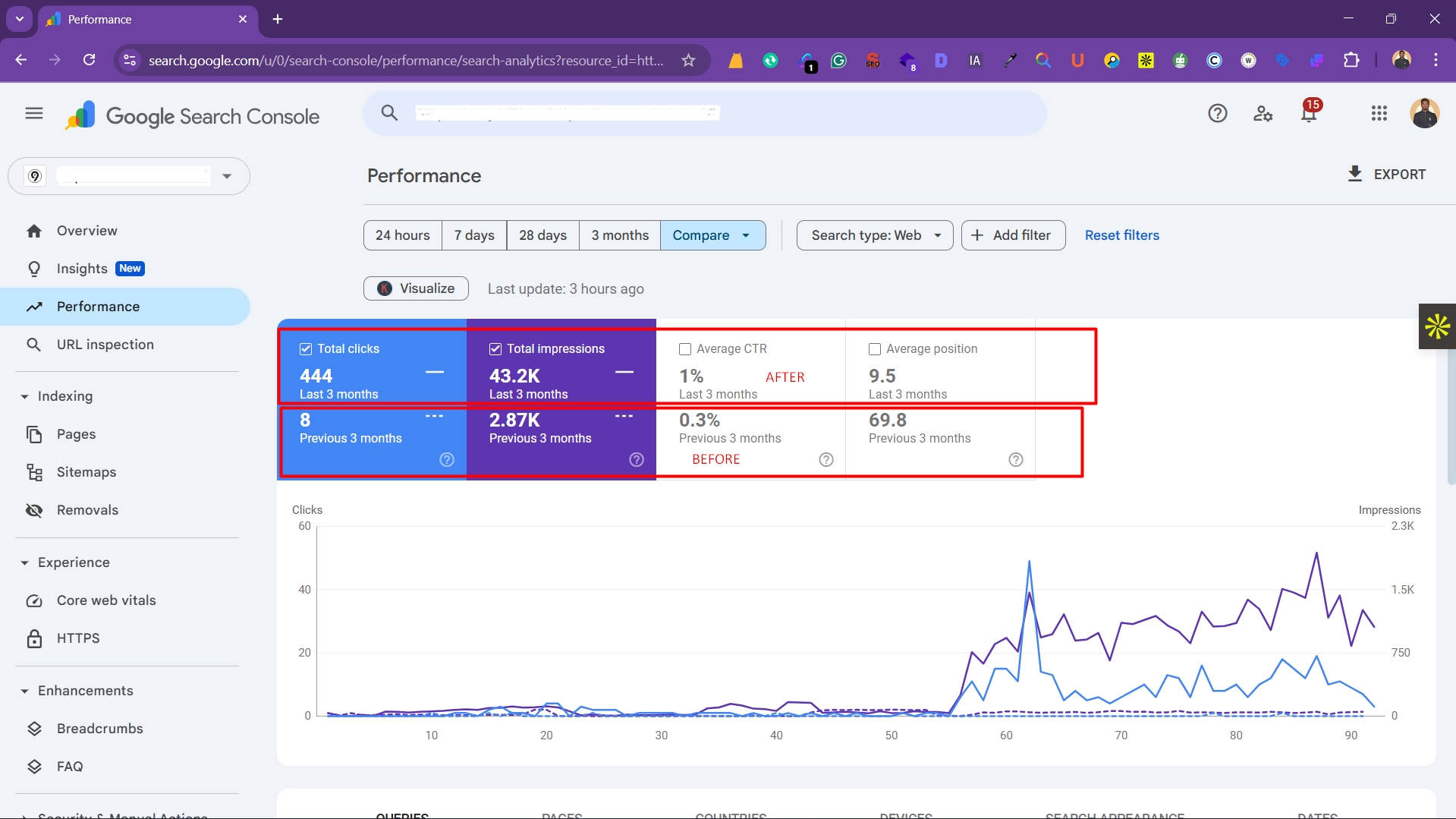Click the Add filter button
The height and width of the screenshot is (819, 1456).
click(1013, 235)
